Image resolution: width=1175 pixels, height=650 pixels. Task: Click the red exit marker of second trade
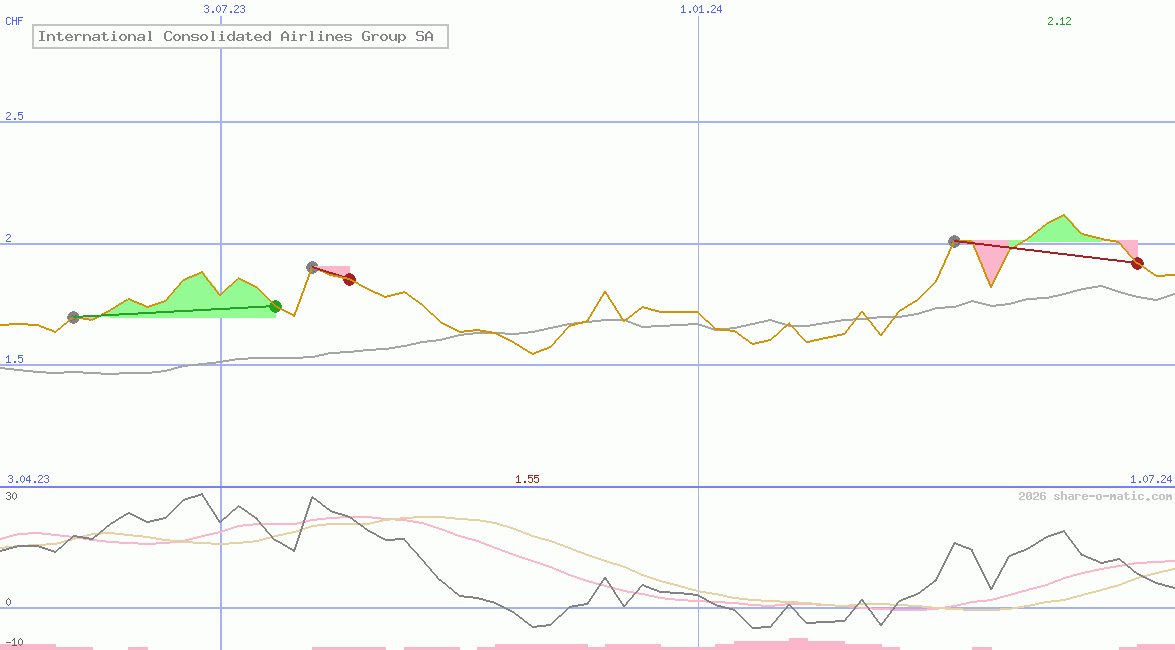tap(349, 279)
